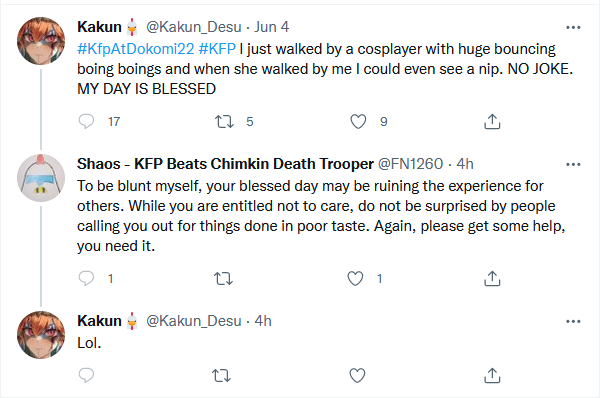Image resolution: width=600 pixels, height=398 pixels.
Task: Open more options menu on Shaos's tweet
Action: 573,164
